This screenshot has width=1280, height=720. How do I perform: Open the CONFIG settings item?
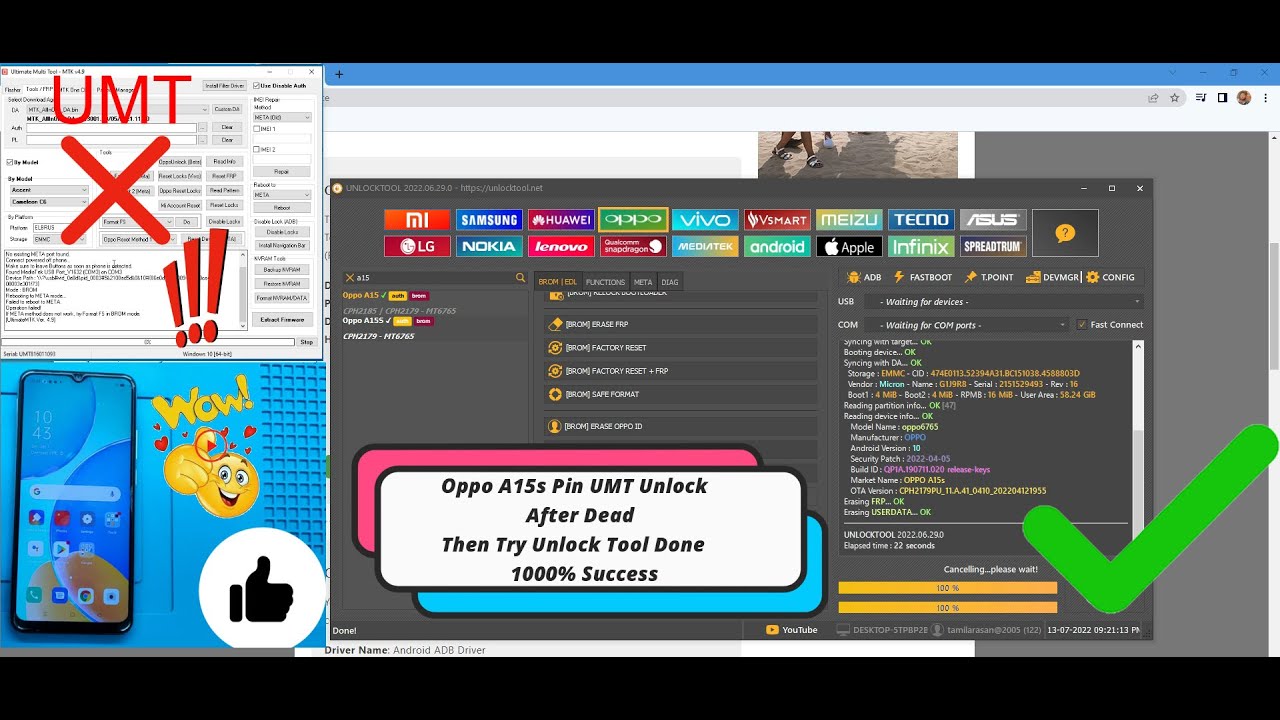pyautogui.click(x=1110, y=277)
